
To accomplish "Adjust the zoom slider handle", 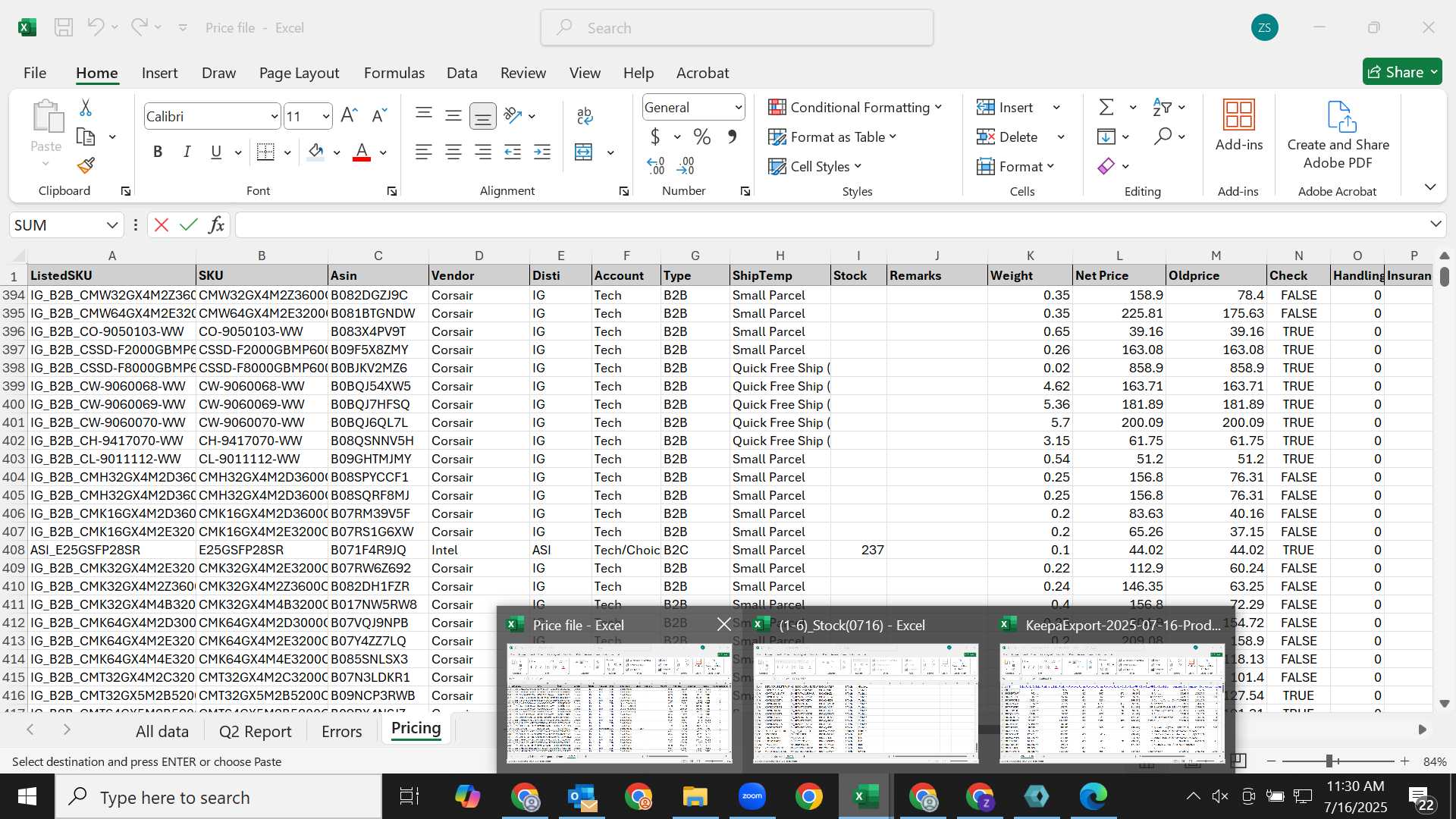I will click(x=1329, y=761).
